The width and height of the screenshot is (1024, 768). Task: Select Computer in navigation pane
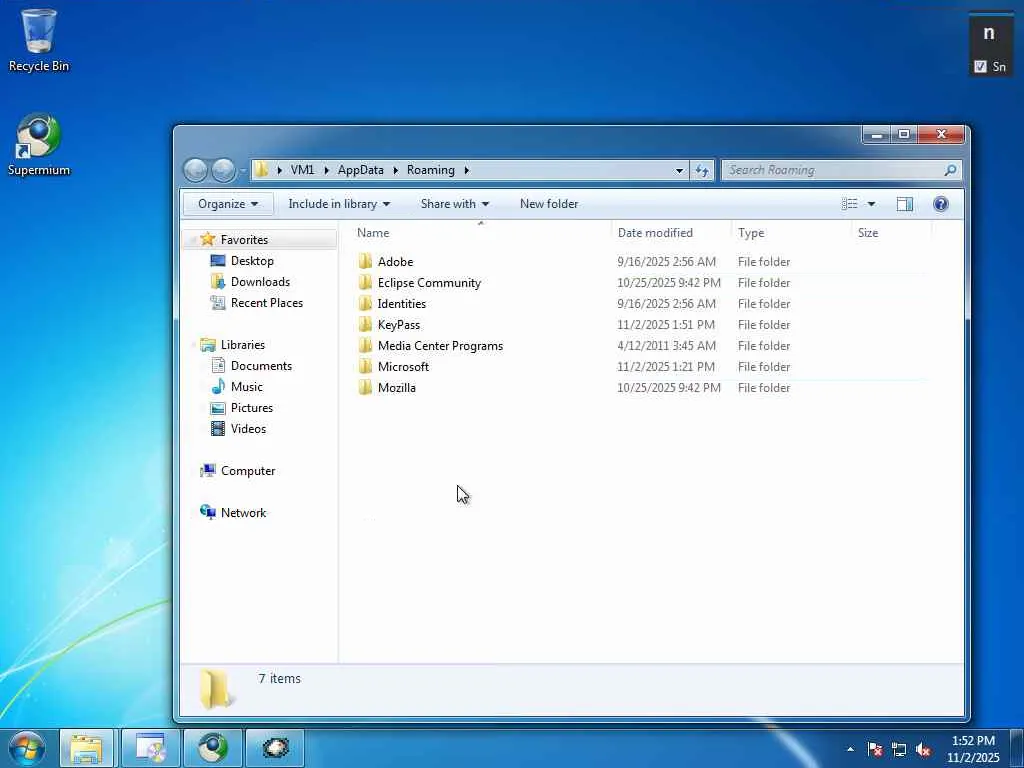pos(248,471)
